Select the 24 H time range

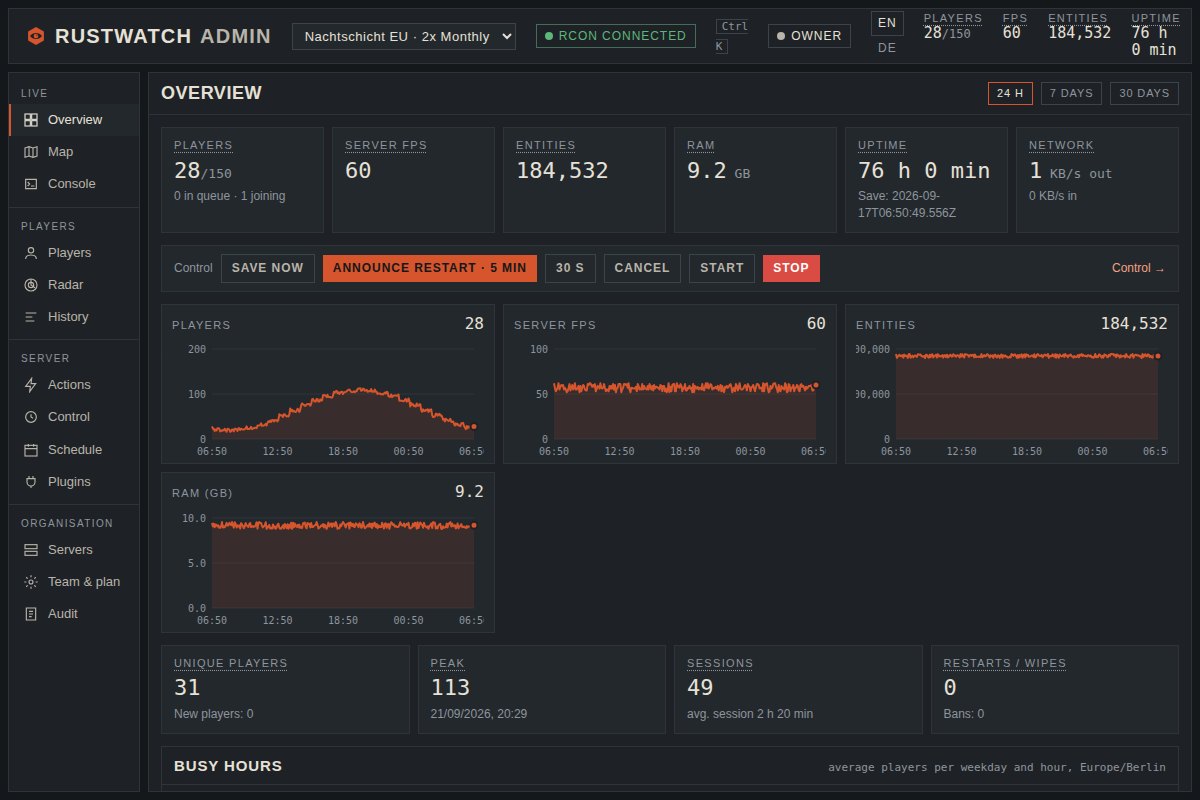click(1010, 93)
